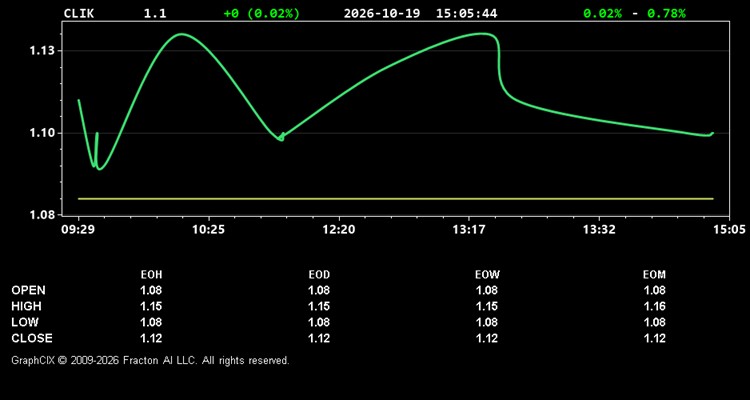Click the EOD LOW value 1.08
750x400 pixels.
pyautogui.click(x=319, y=322)
